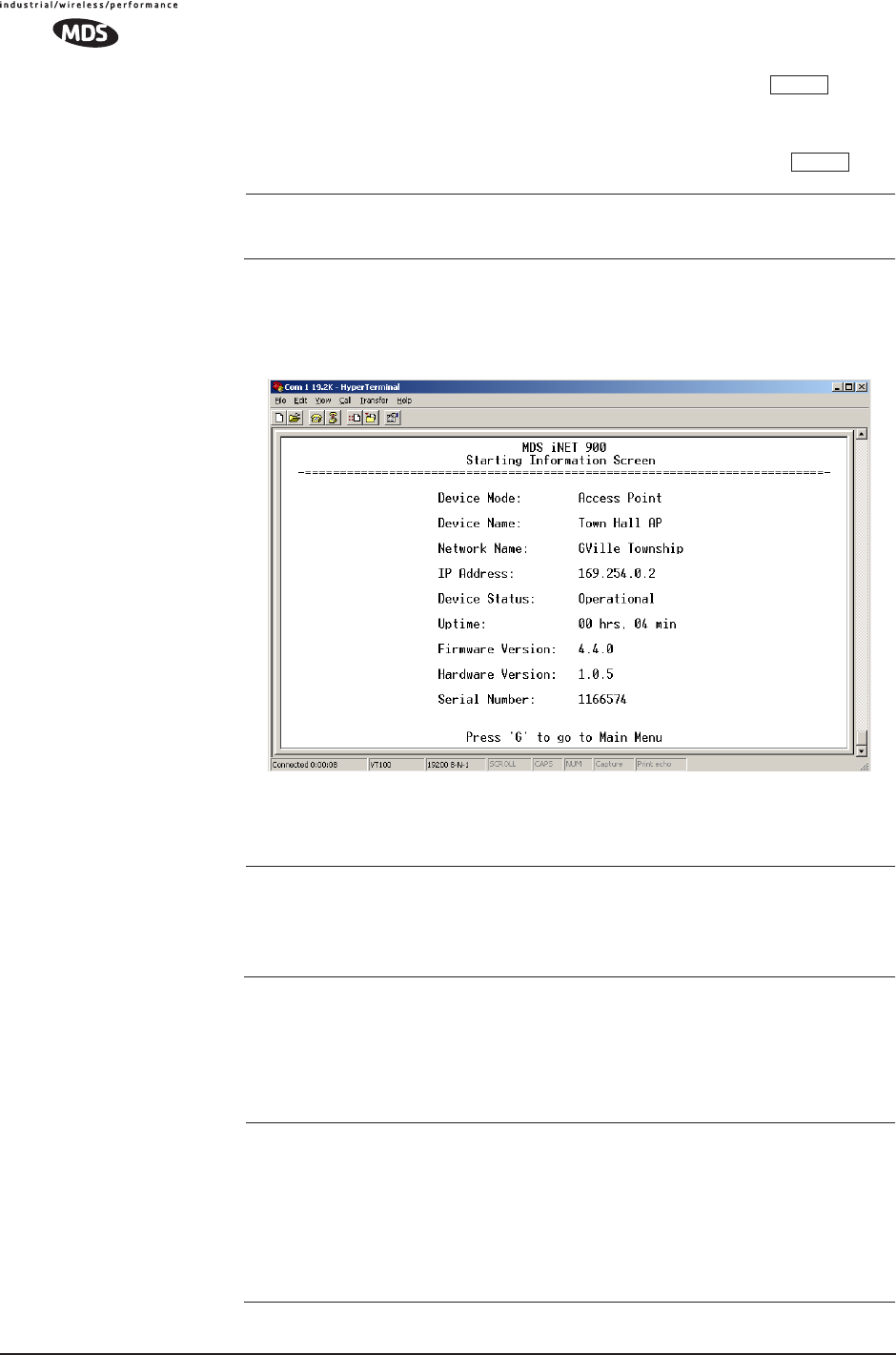Open the Edit menu
896x1355 pixels.
(300, 400)
